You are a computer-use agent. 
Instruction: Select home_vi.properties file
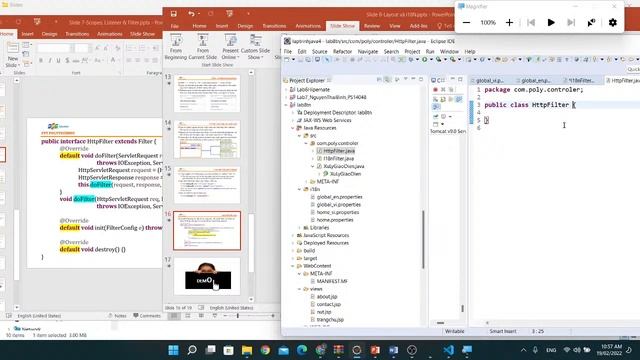click(x=338, y=212)
